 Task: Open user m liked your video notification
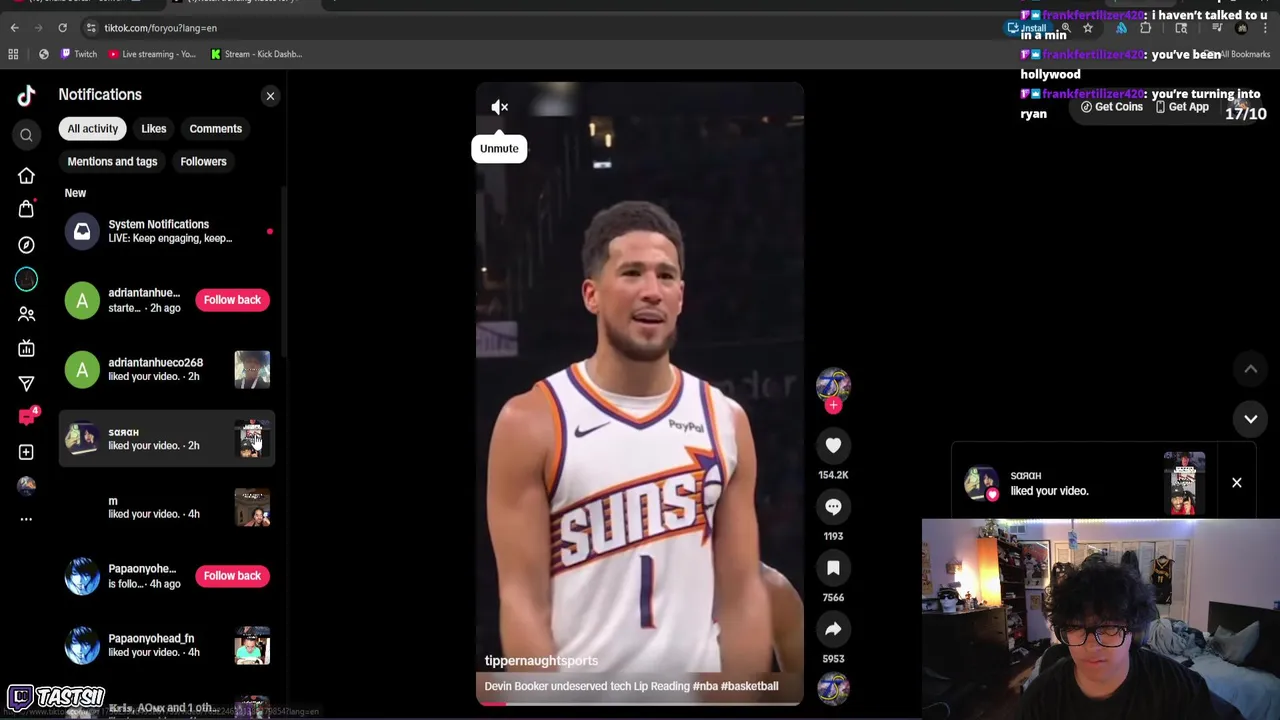click(166, 508)
